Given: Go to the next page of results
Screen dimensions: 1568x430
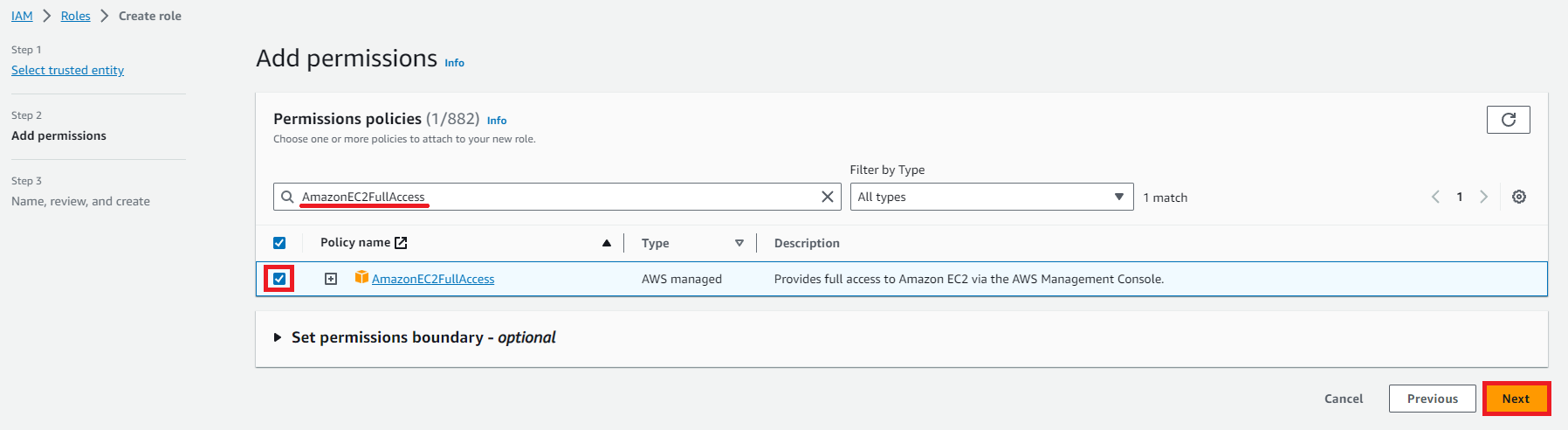Looking at the screenshot, I should [1483, 197].
